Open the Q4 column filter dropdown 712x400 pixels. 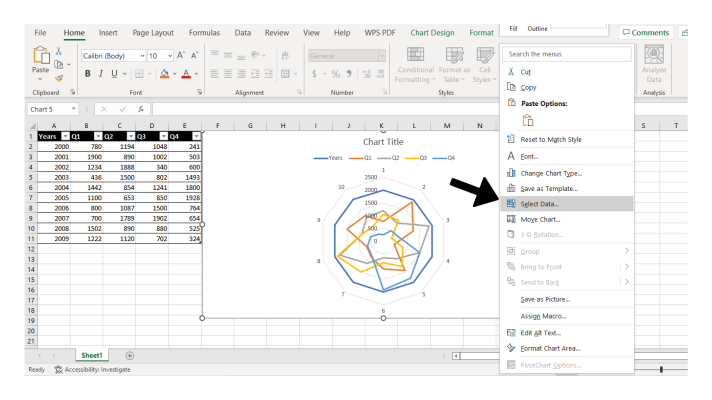point(196,135)
